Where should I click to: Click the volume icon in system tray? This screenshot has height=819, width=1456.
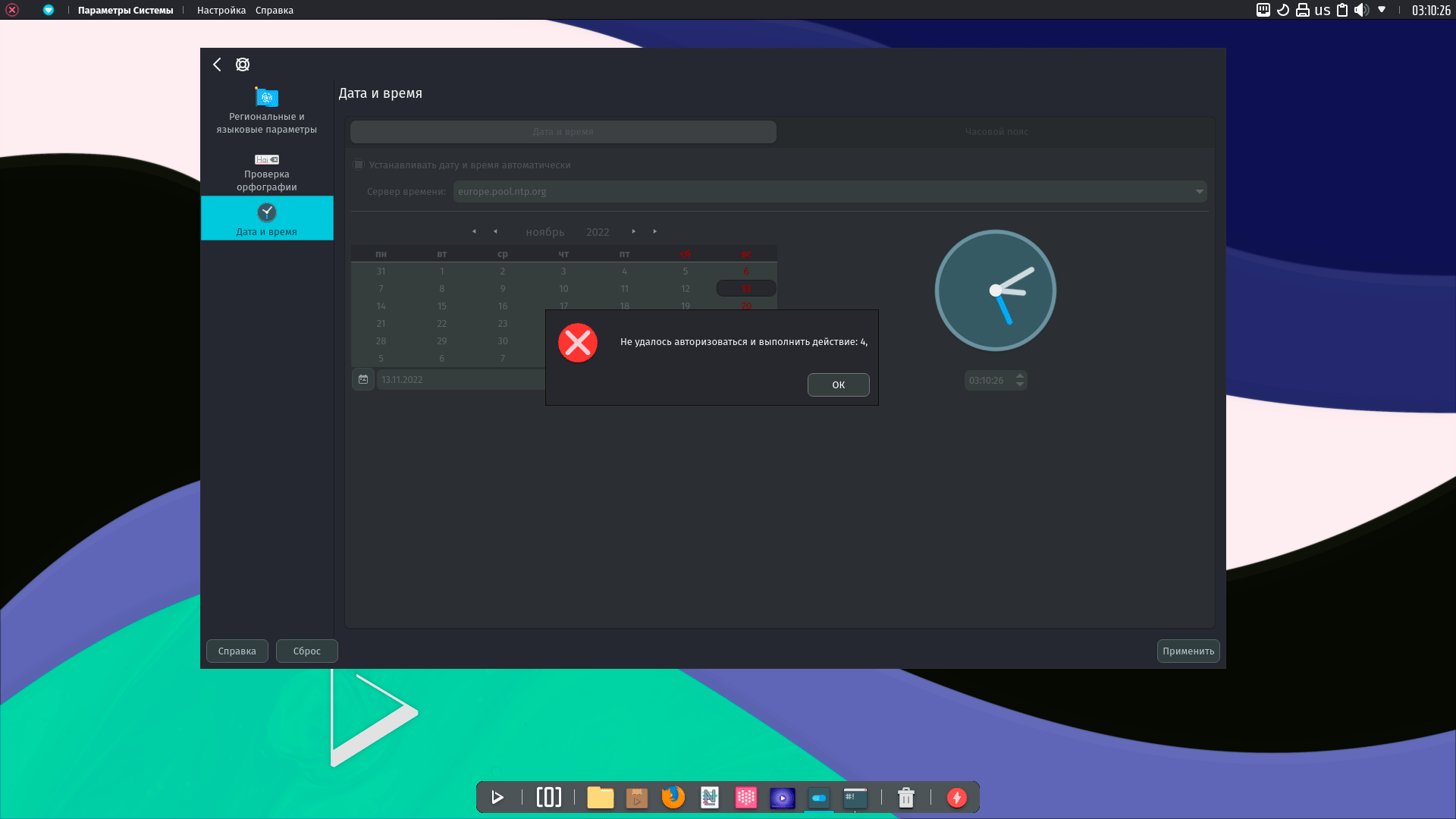(1361, 10)
